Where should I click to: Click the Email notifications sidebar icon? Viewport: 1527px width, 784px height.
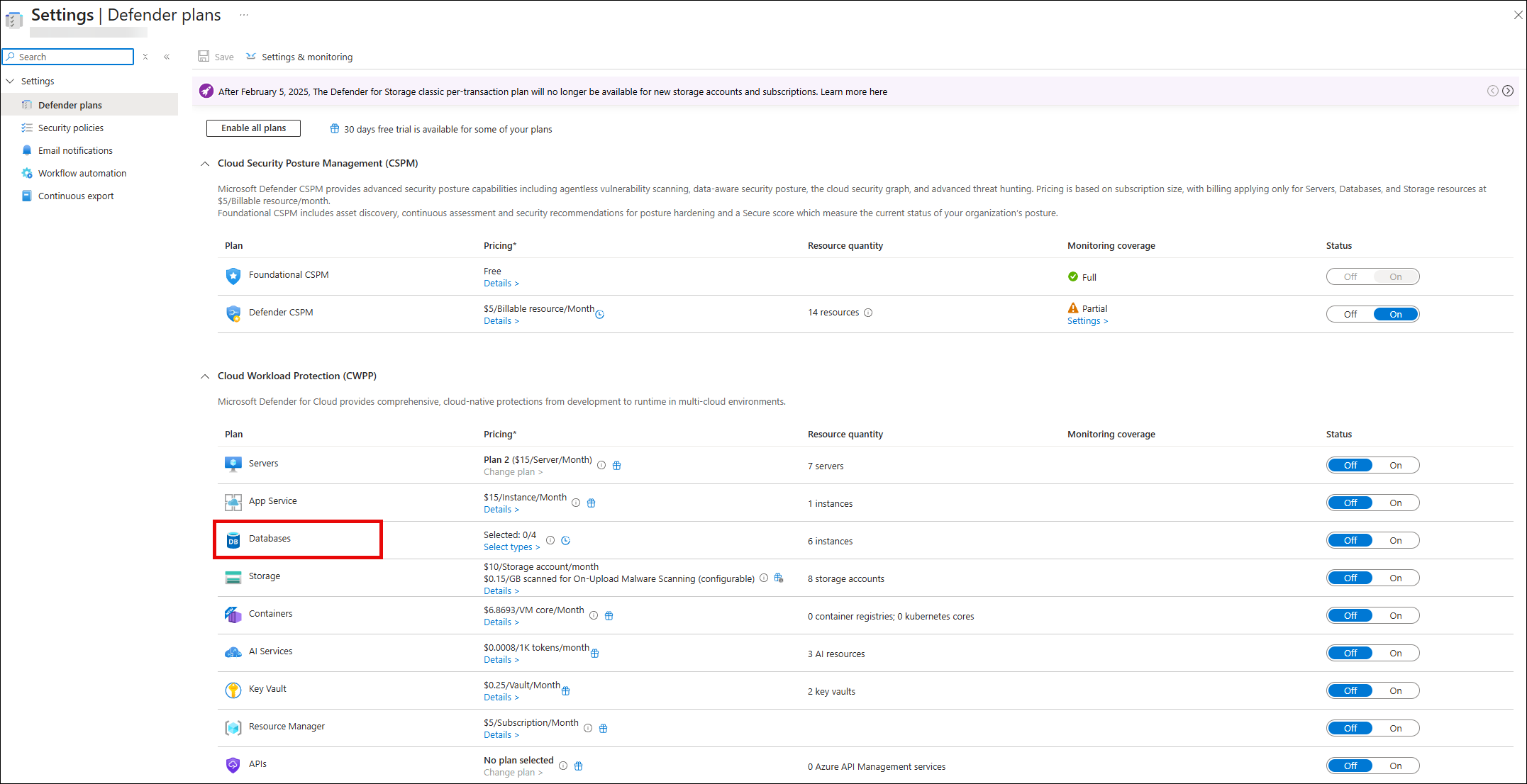coord(26,150)
